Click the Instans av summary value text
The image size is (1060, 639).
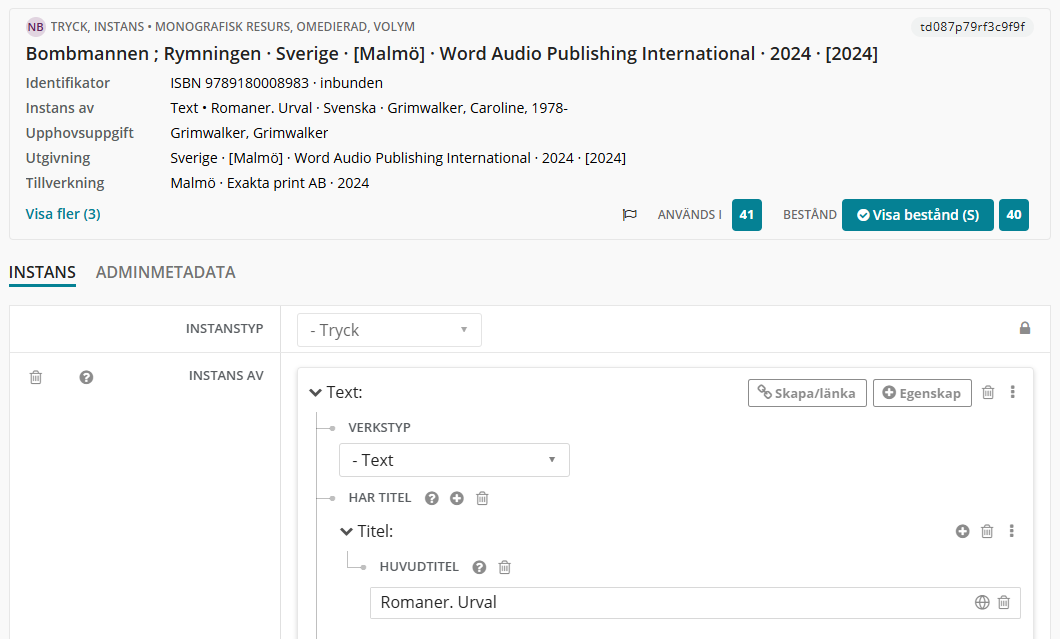(369, 108)
